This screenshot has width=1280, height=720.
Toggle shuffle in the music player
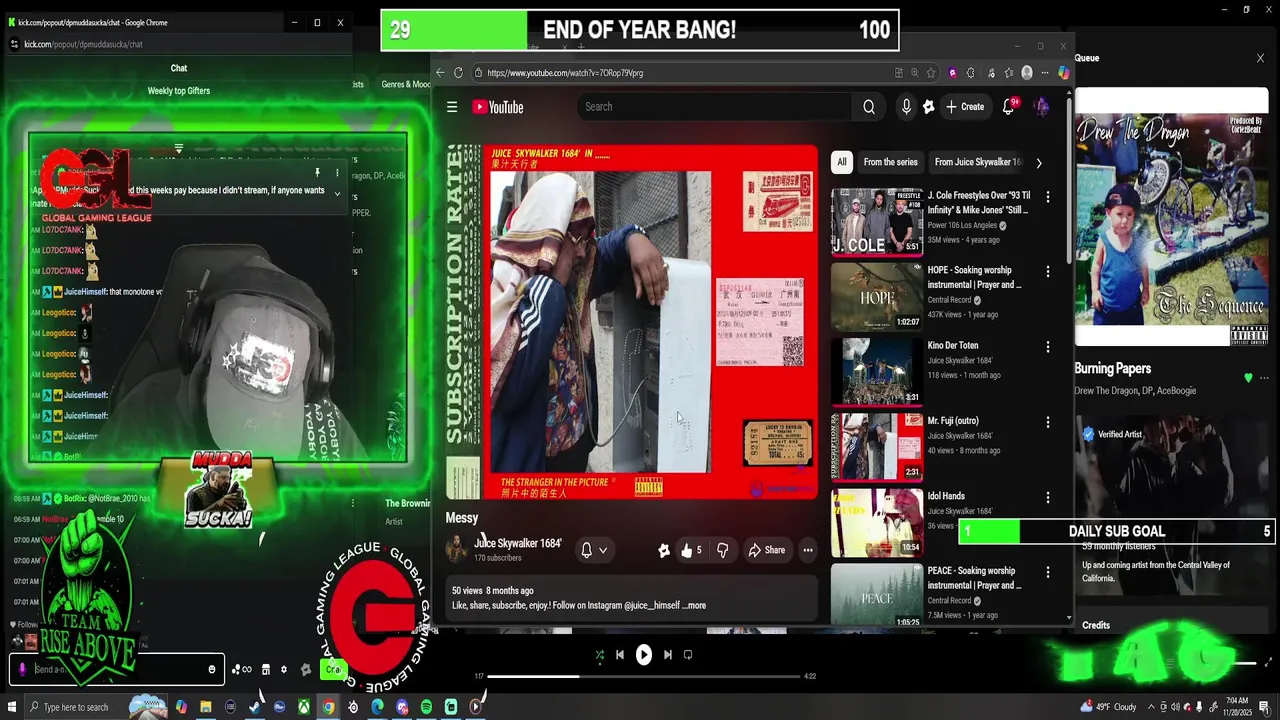(599, 655)
